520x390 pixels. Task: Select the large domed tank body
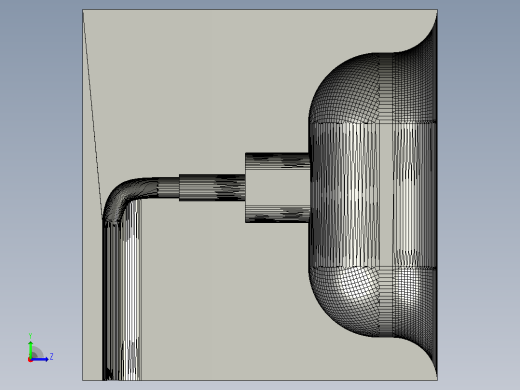coord(373,195)
